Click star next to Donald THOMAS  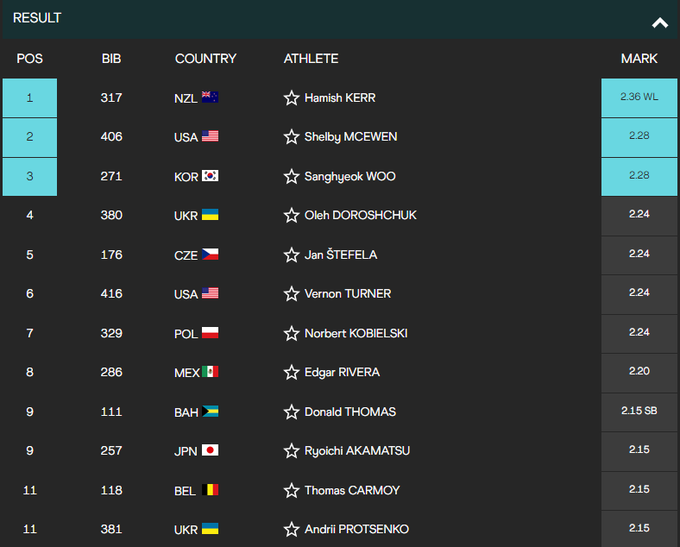[x=292, y=412]
